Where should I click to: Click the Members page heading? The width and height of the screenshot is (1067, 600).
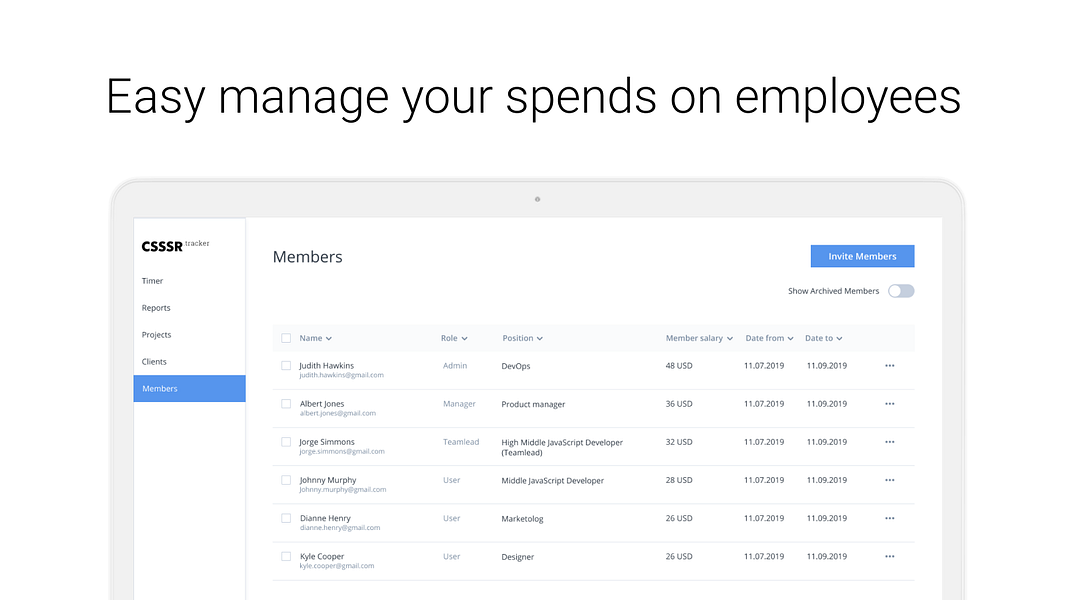[x=307, y=256]
